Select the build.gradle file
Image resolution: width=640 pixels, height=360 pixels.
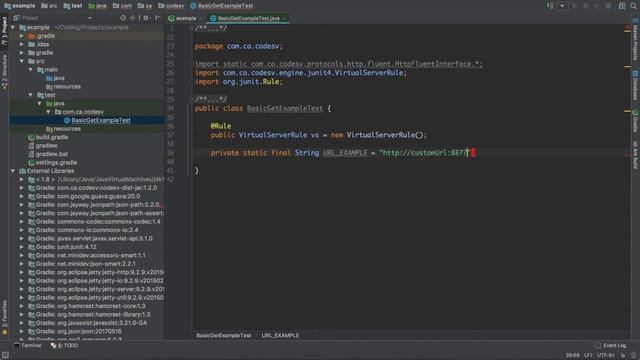[48, 137]
